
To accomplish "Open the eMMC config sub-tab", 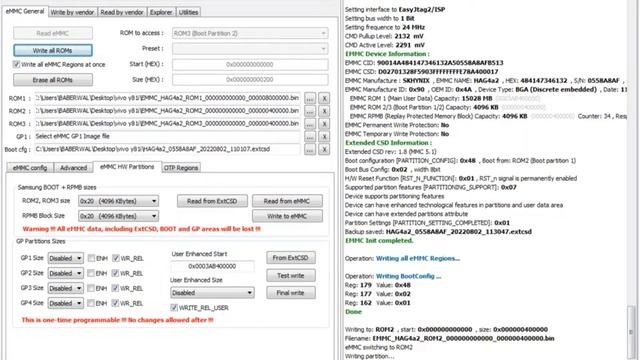I will pos(30,167).
